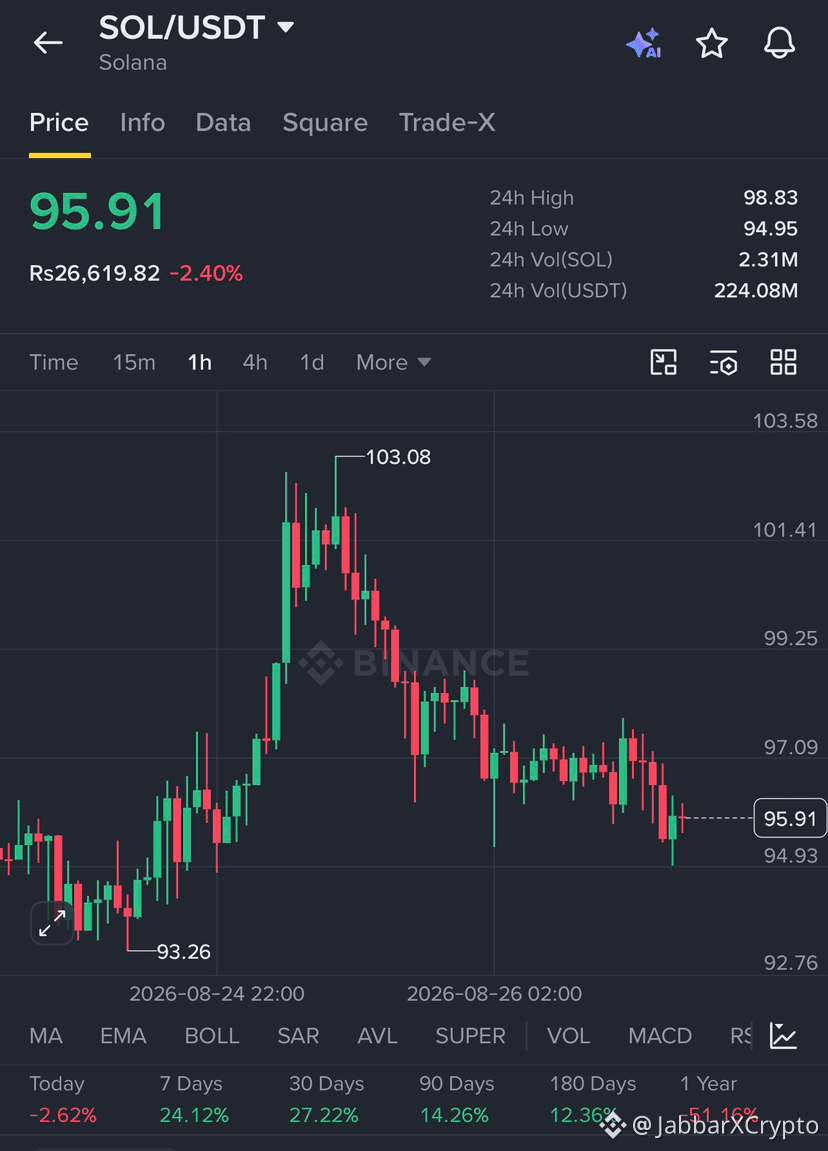
Task: Click the 24h High value 98.83
Action: pos(770,197)
